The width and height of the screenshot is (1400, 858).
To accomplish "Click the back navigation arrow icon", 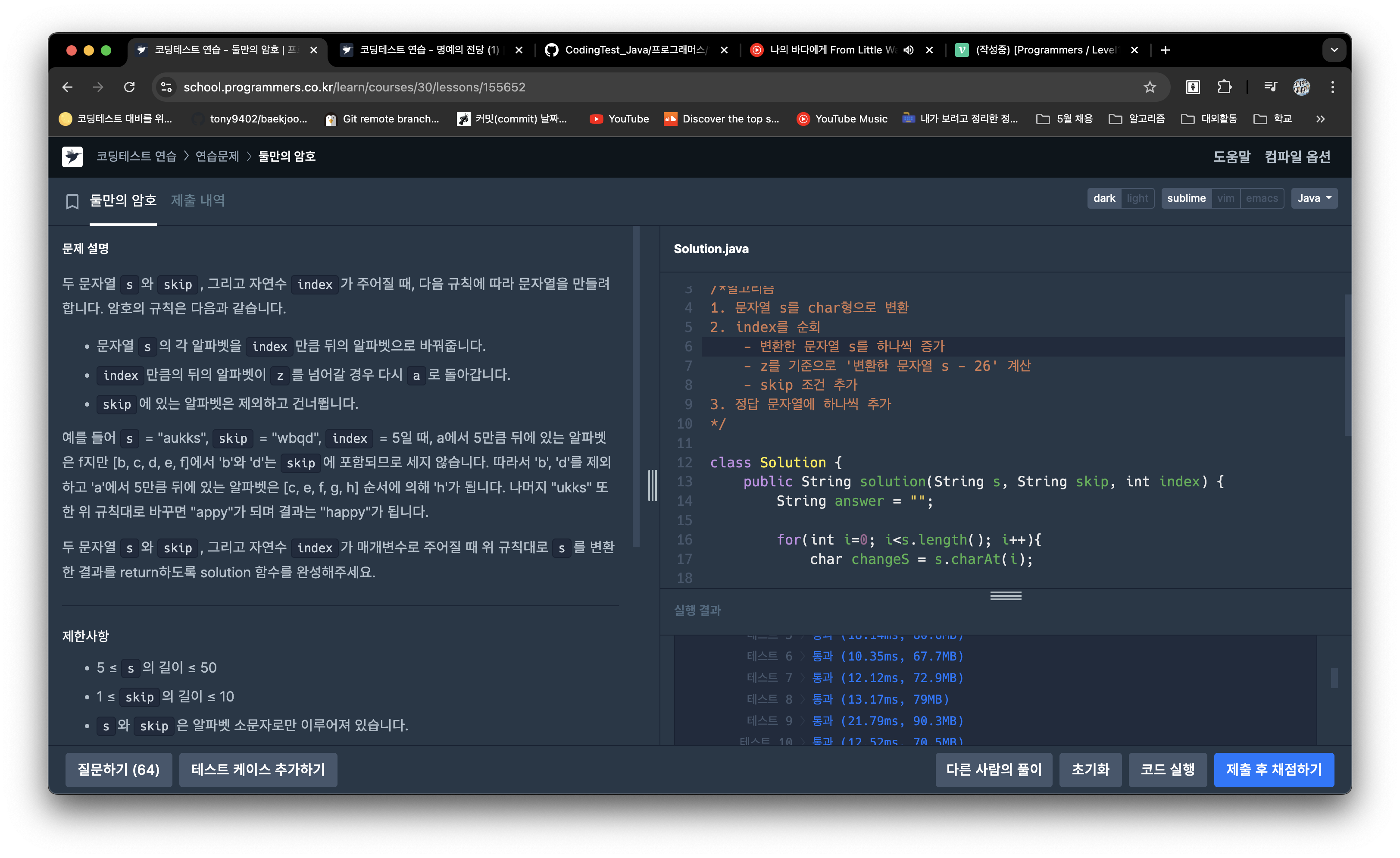I will coord(66,87).
